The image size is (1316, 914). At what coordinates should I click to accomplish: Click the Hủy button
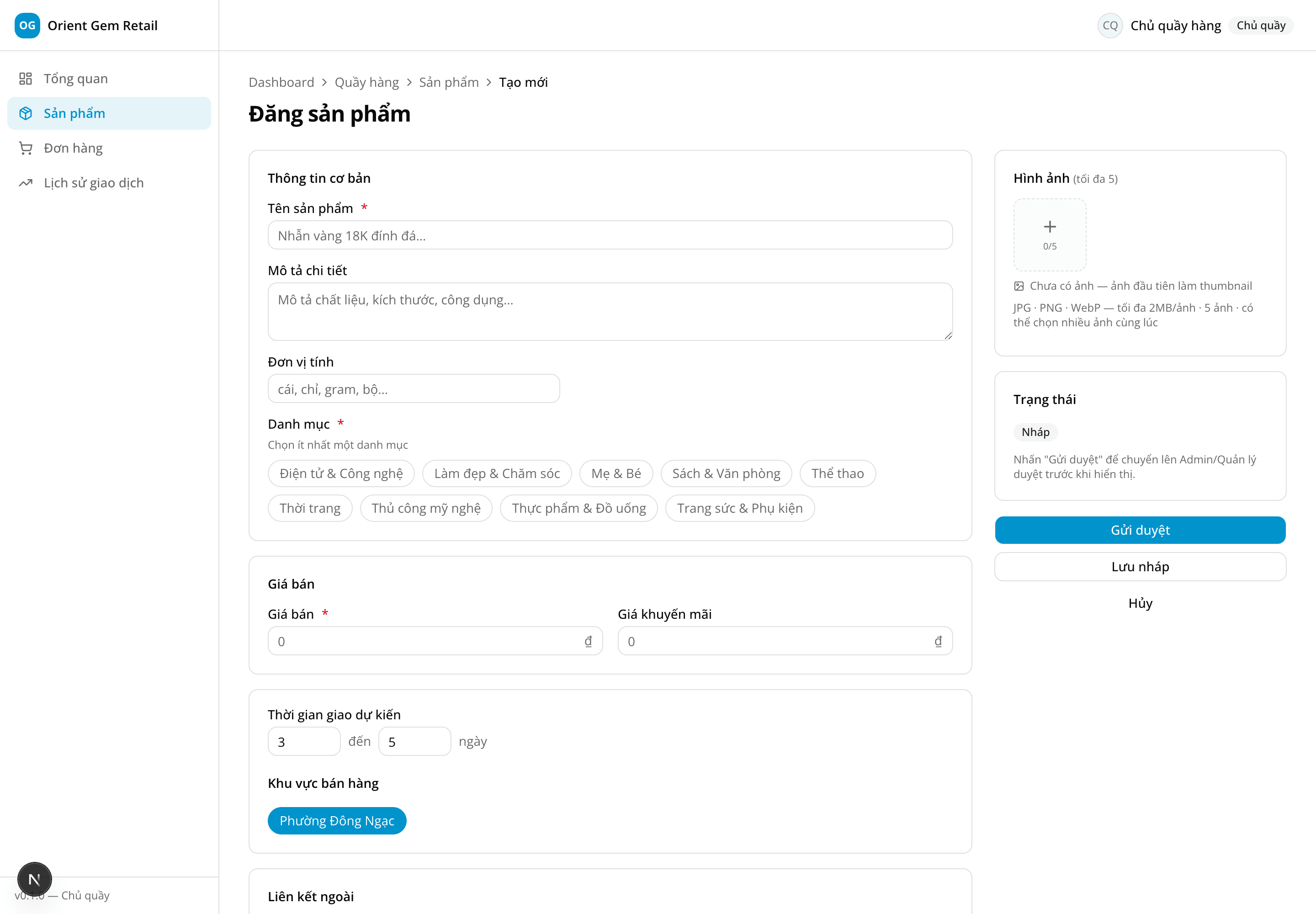pos(1140,604)
